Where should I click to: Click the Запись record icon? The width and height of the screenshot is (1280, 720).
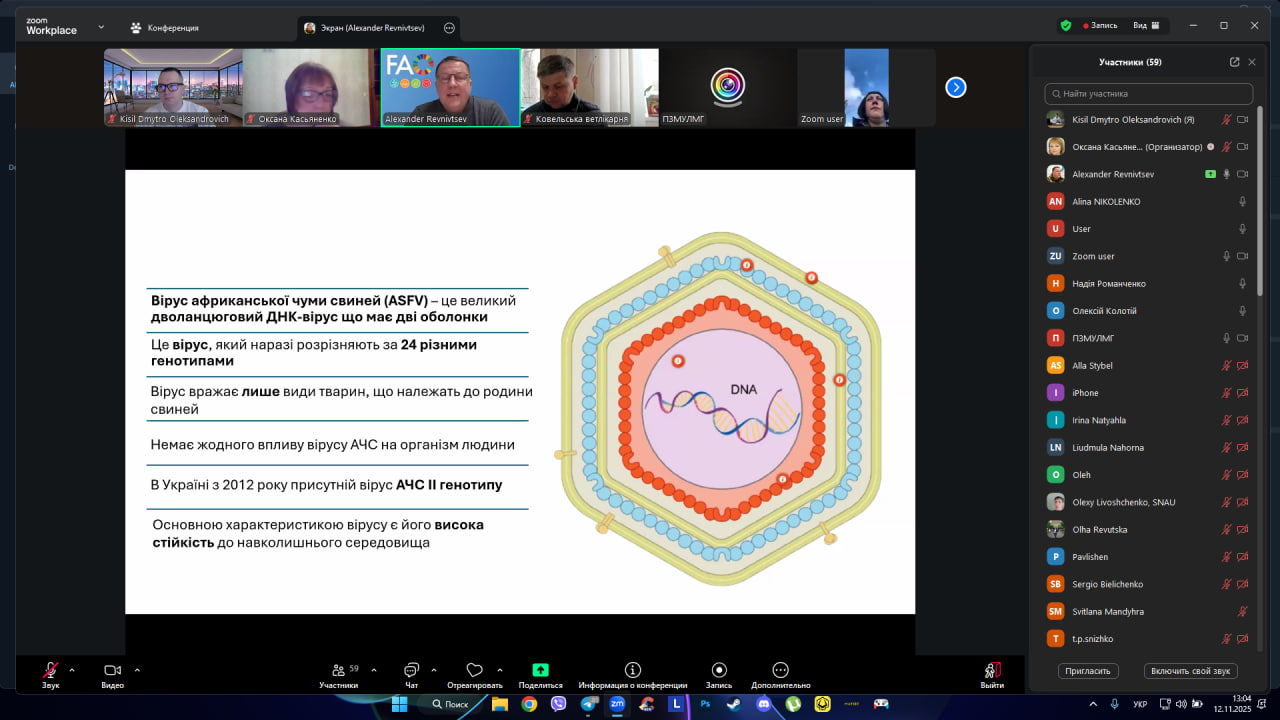pyautogui.click(x=719, y=670)
